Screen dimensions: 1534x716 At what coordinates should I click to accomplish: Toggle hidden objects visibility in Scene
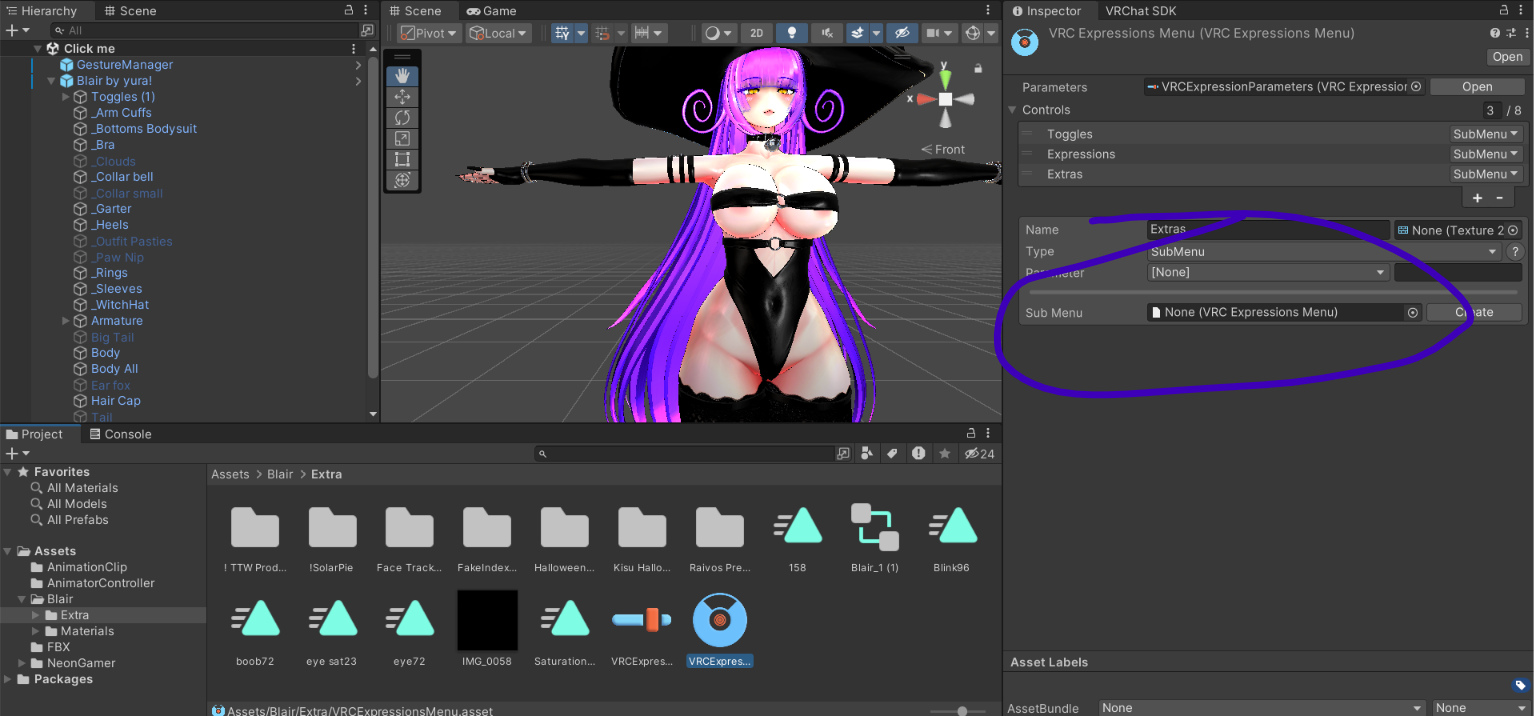[x=902, y=33]
